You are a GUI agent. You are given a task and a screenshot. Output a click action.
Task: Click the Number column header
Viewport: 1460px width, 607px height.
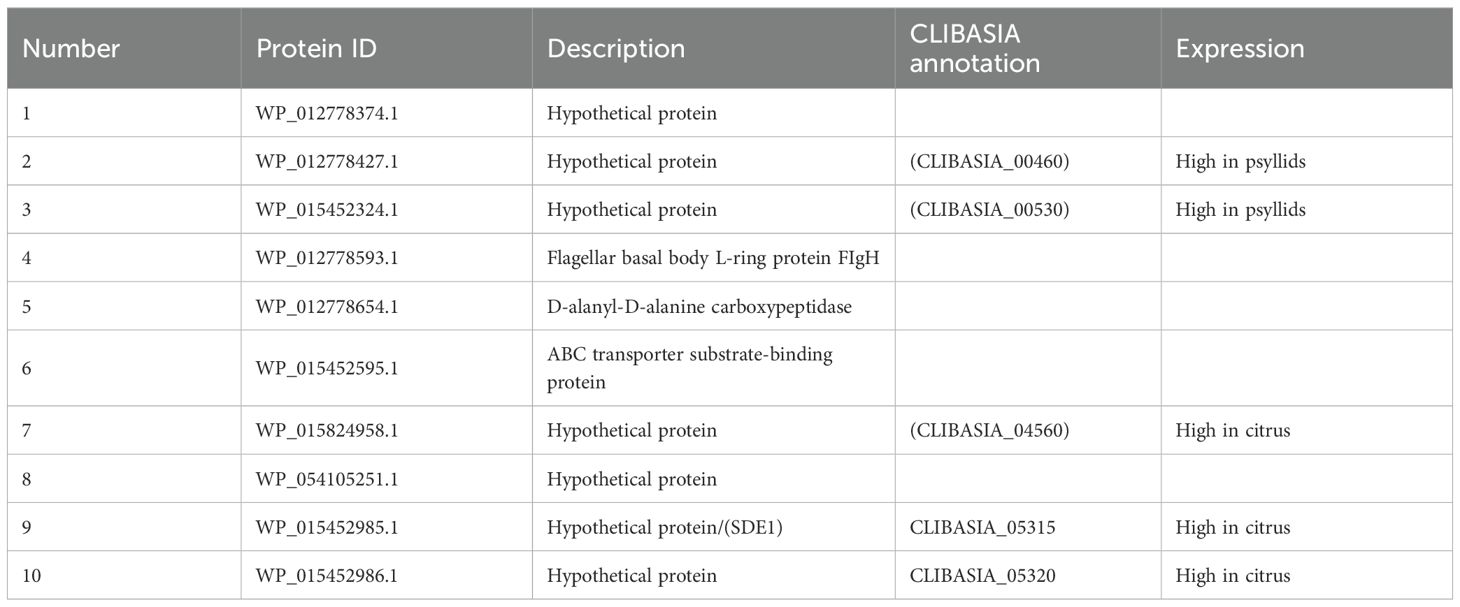(x=71, y=49)
